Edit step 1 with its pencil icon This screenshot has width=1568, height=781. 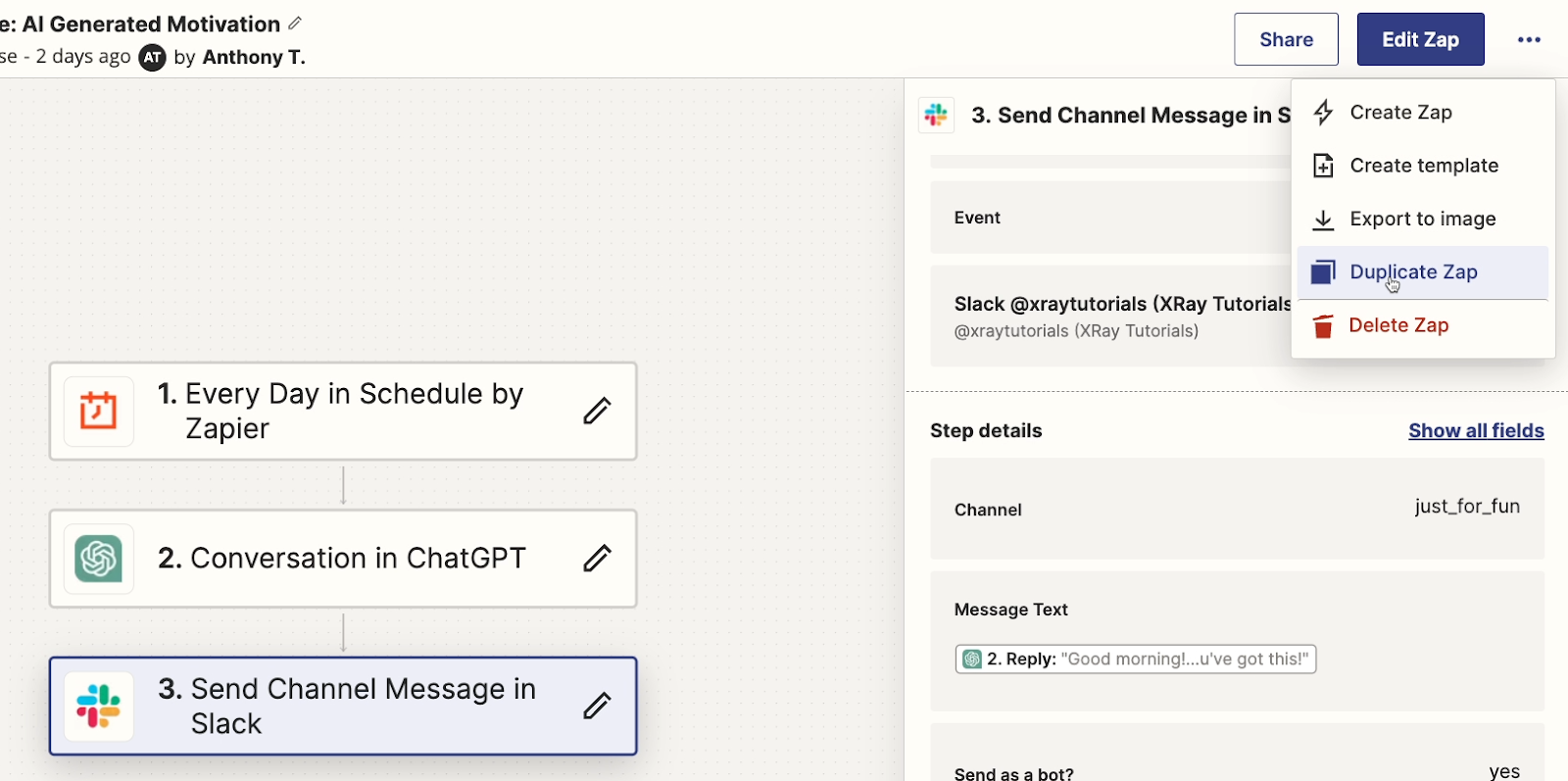(x=597, y=411)
